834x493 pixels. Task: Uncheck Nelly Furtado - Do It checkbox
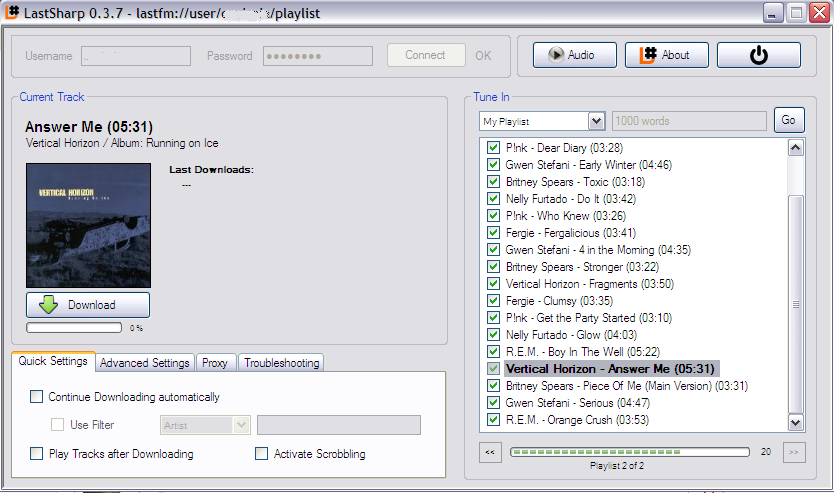pos(494,198)
